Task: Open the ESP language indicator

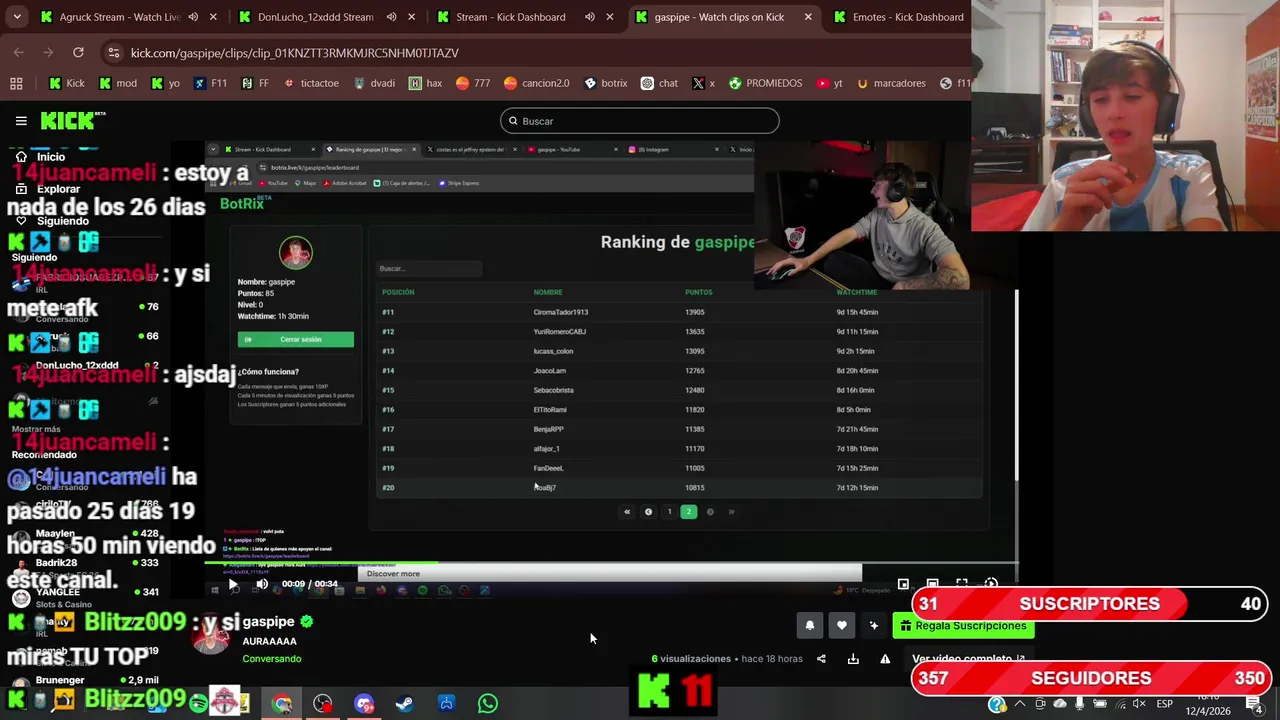Action: 1164,704
